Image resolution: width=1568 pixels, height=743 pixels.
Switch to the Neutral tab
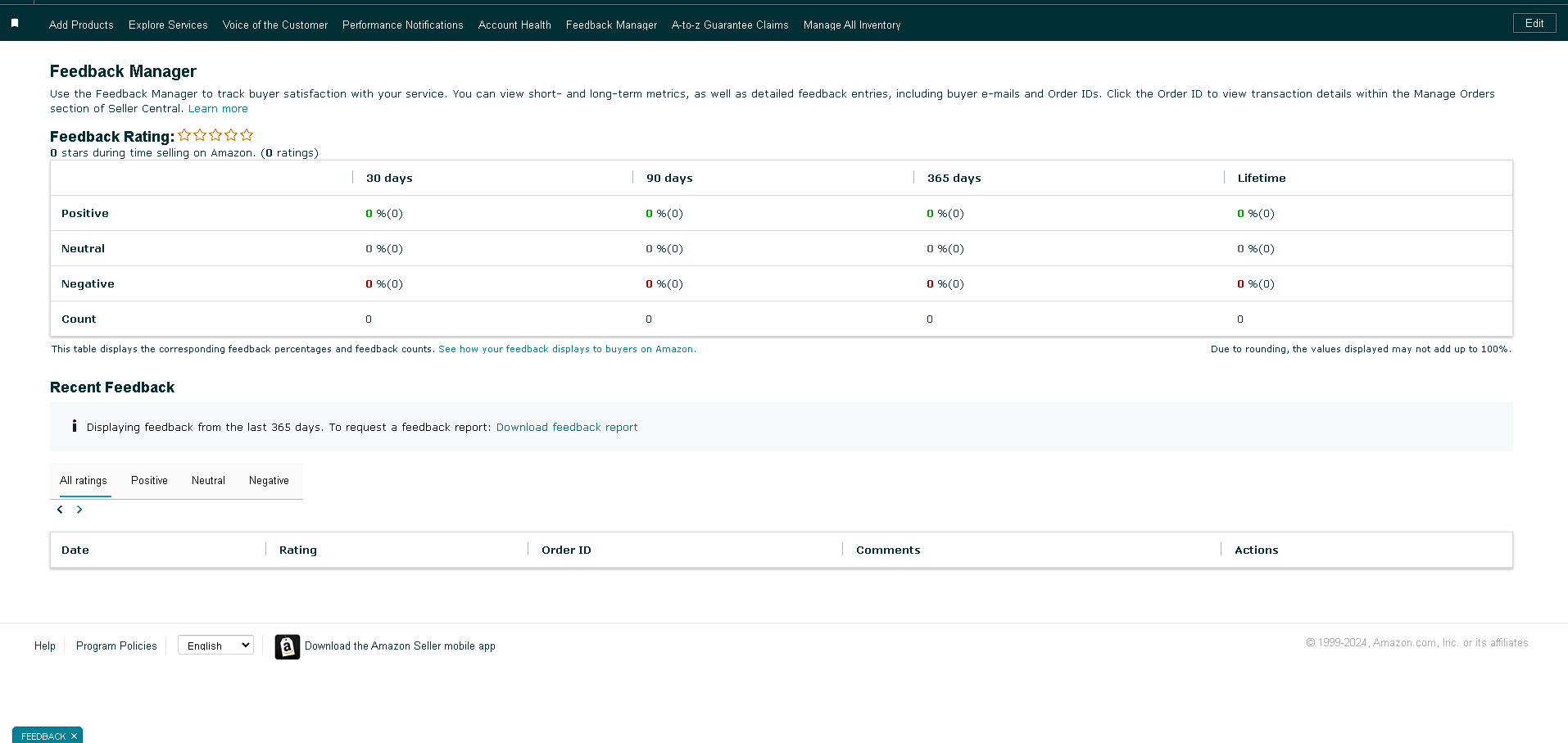click(208, 480)
